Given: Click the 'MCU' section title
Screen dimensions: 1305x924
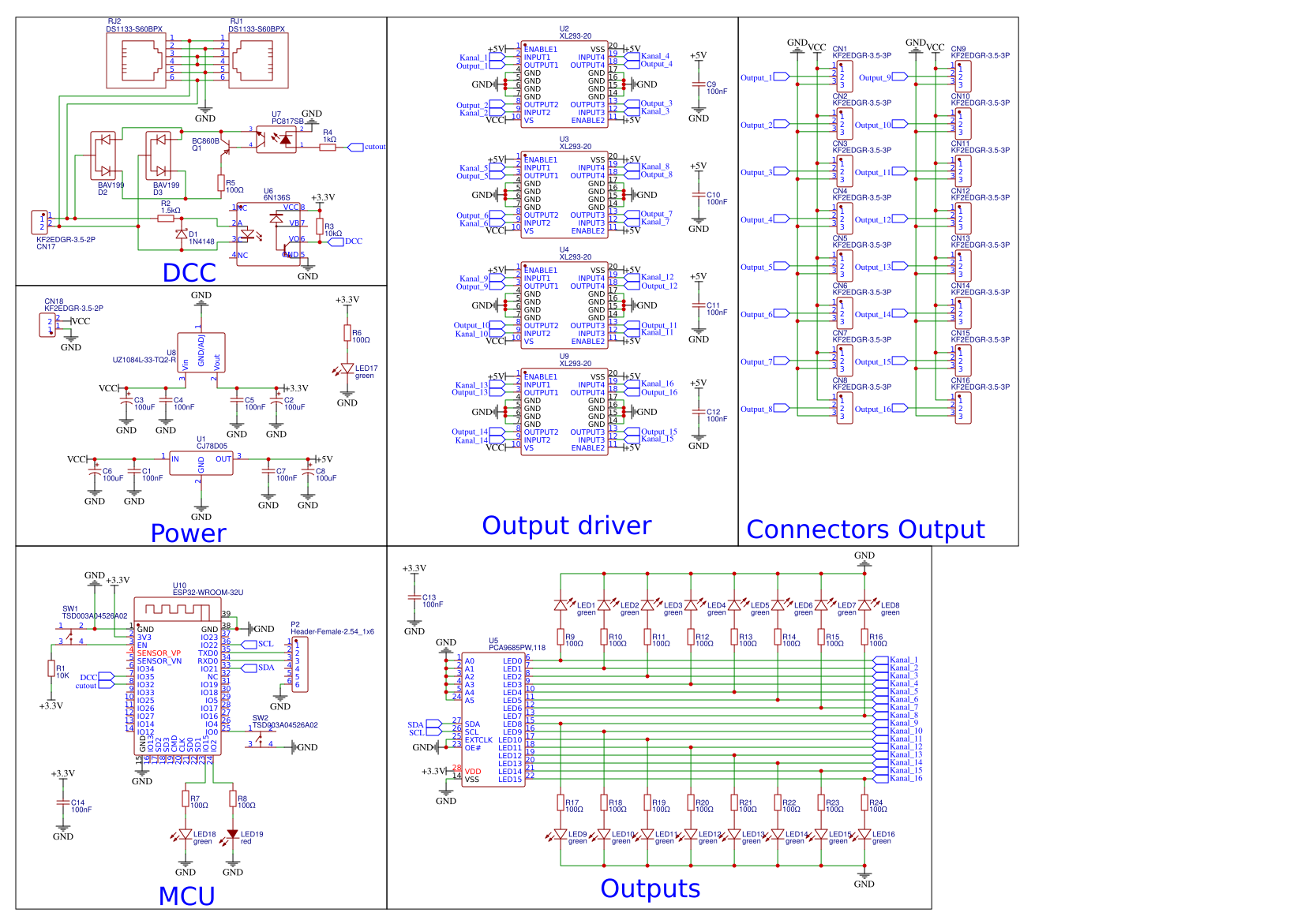Looking at the screenshot, I should (186, 896).
